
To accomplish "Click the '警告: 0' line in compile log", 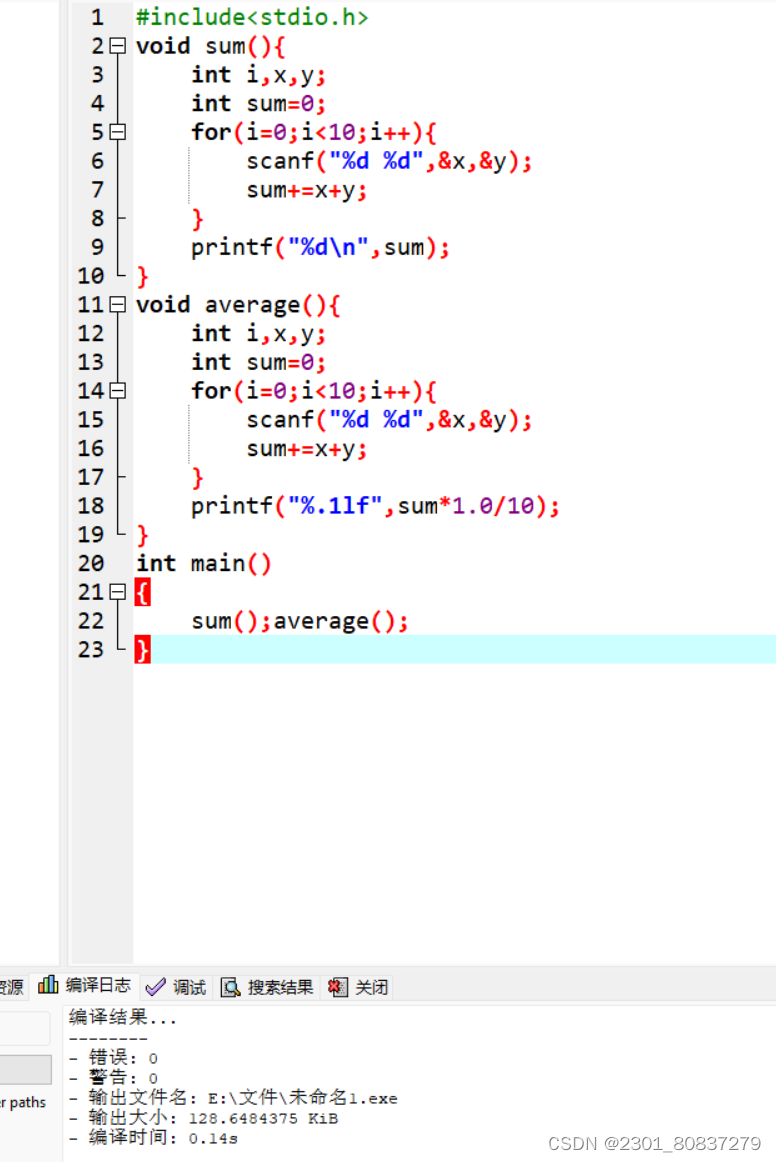I will (113, 1078).
